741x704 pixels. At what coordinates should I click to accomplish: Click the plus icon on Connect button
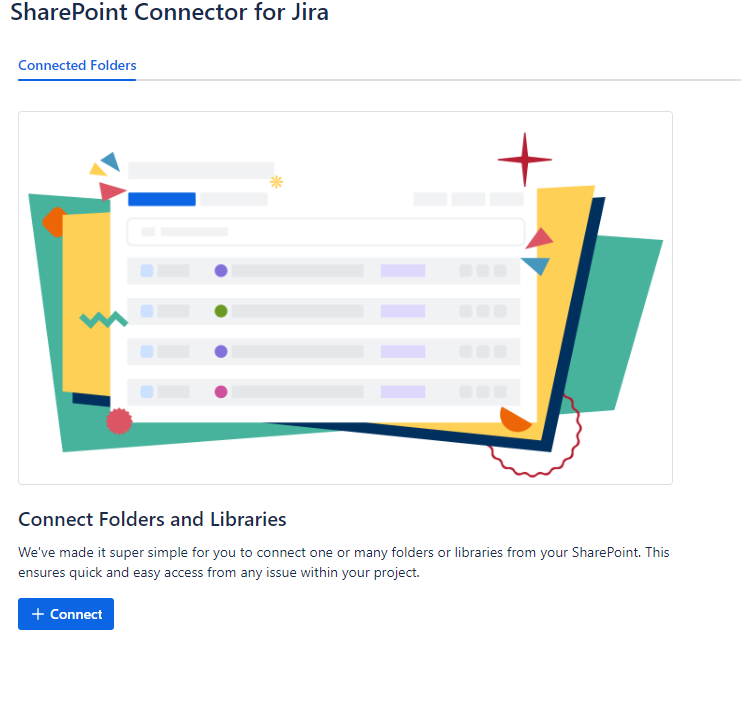point(38,614)
